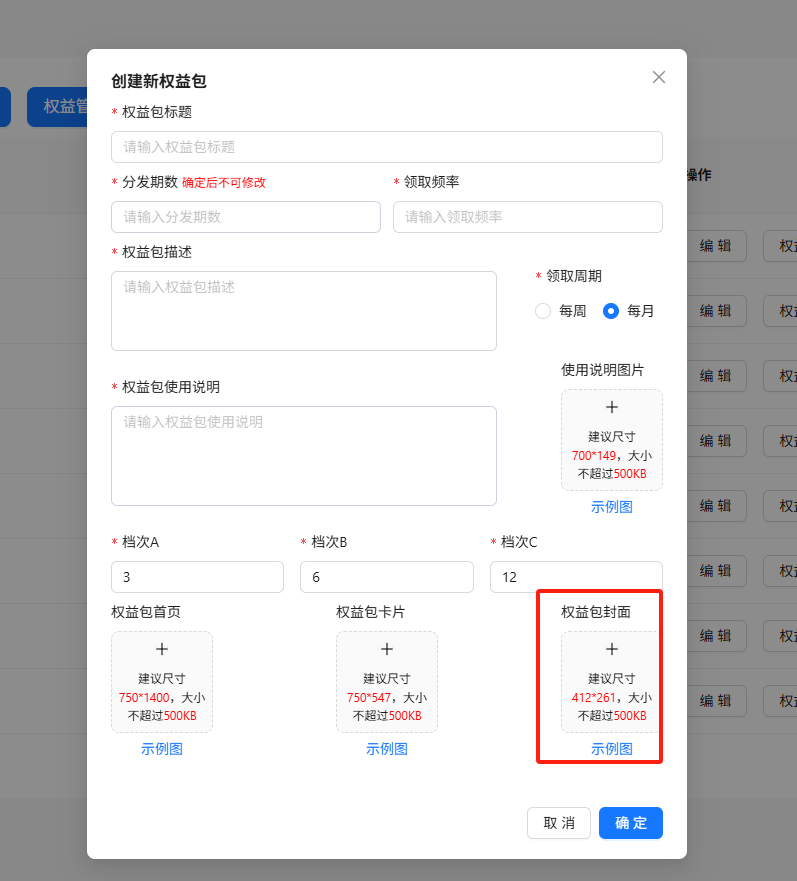Click the 领取频率 input box

pos(527,217)
